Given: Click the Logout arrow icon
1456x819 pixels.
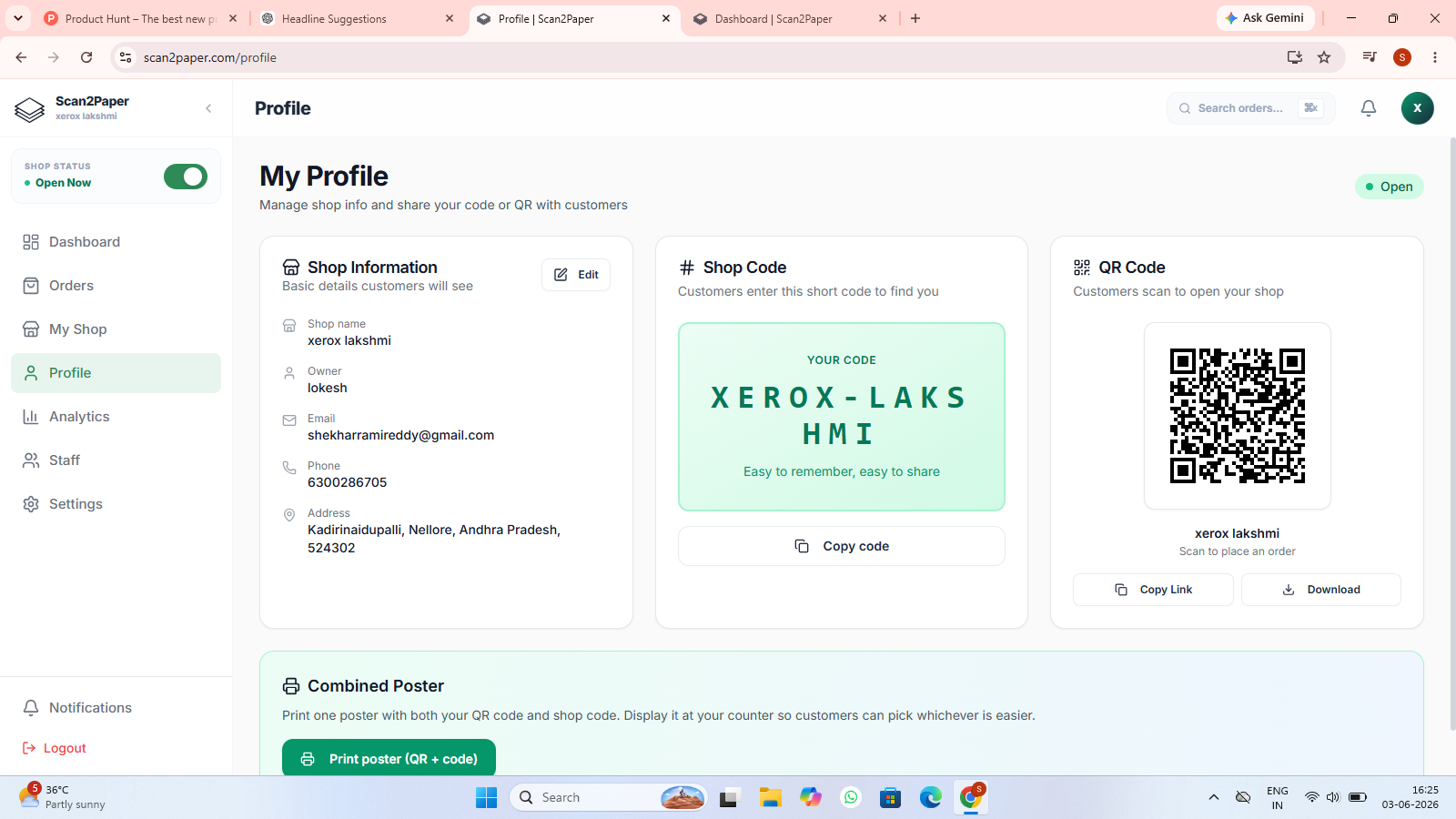Looking at the screenshot, I should click(29, 748).
